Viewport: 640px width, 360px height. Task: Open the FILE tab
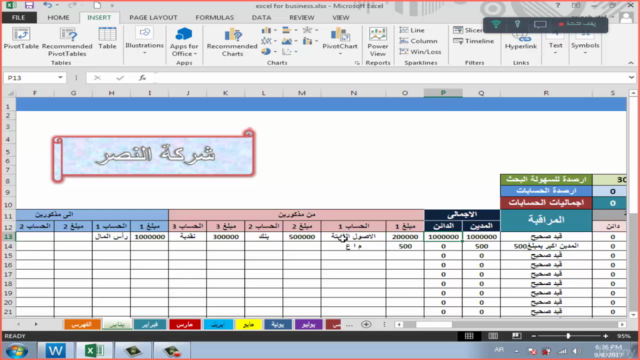coord(18,18)
